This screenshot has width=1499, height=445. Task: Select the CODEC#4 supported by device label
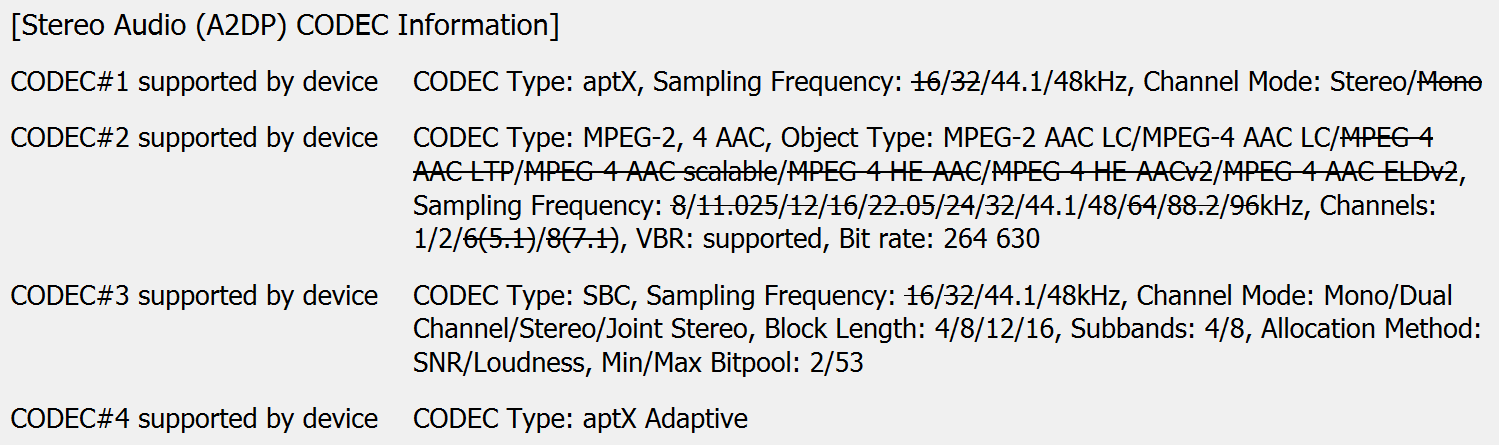[x=194, y=417]
